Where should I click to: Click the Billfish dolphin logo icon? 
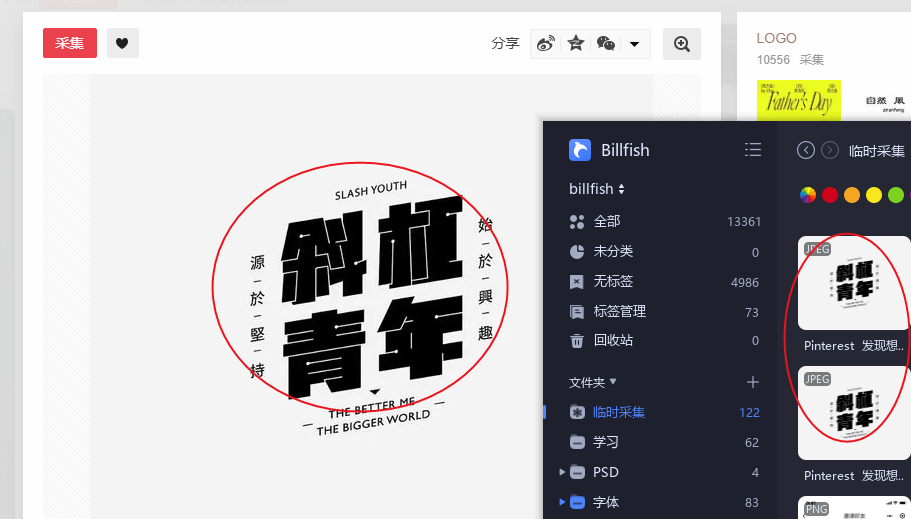tap(580, 150)
